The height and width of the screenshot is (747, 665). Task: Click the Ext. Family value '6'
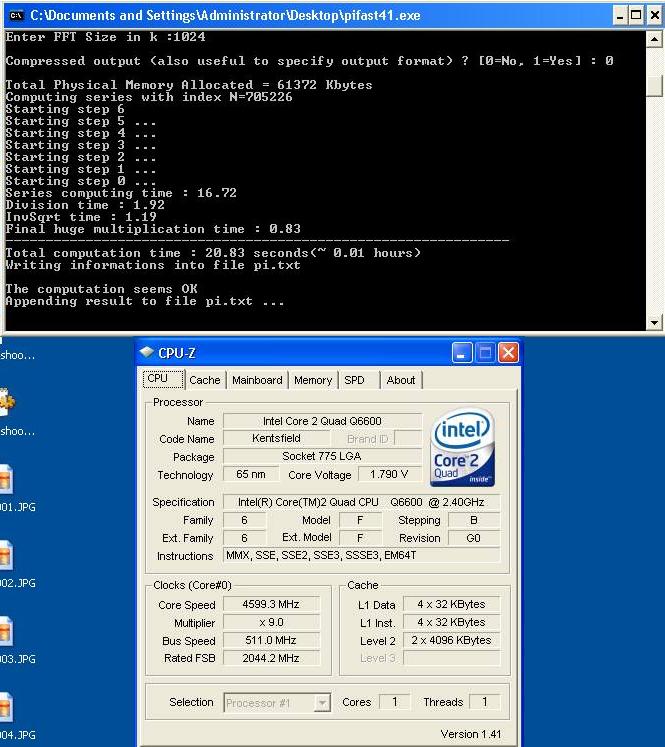pyautogui.click(x=244, y=538)
